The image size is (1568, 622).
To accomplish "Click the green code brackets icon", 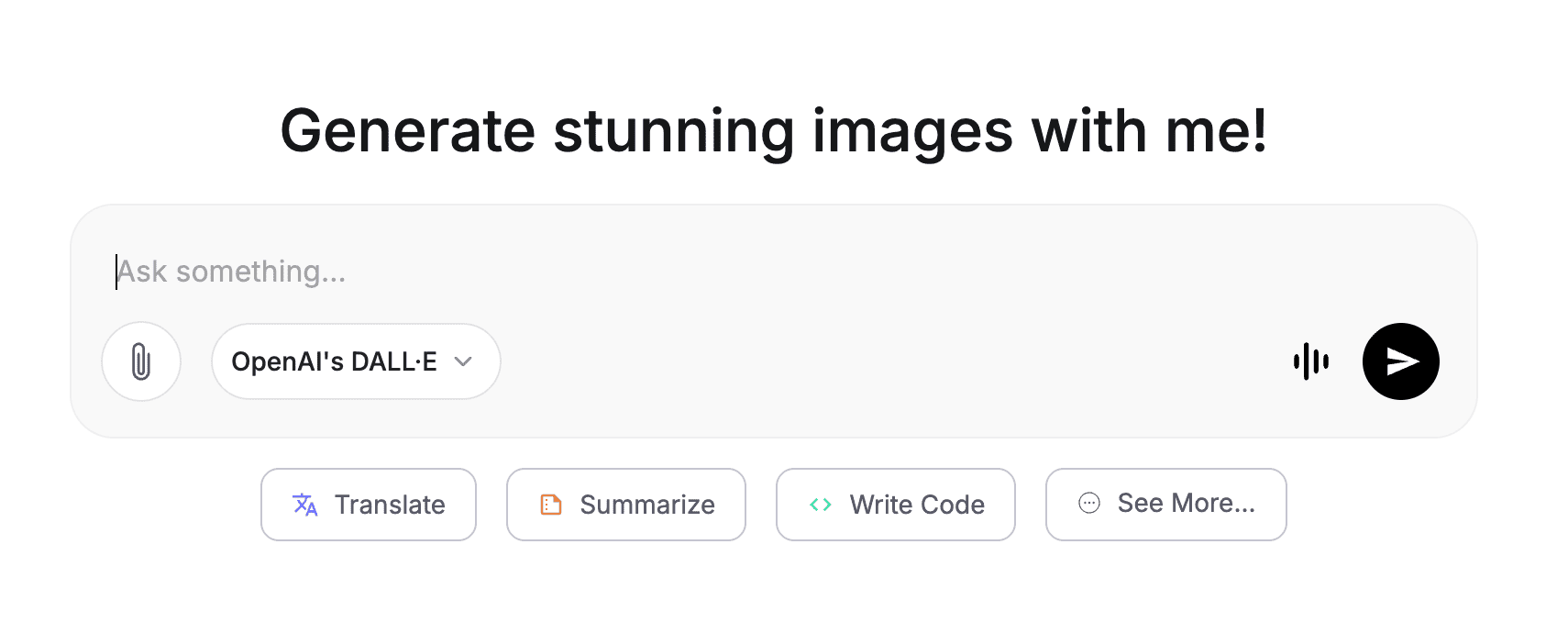I will click(x=821, y=505).
